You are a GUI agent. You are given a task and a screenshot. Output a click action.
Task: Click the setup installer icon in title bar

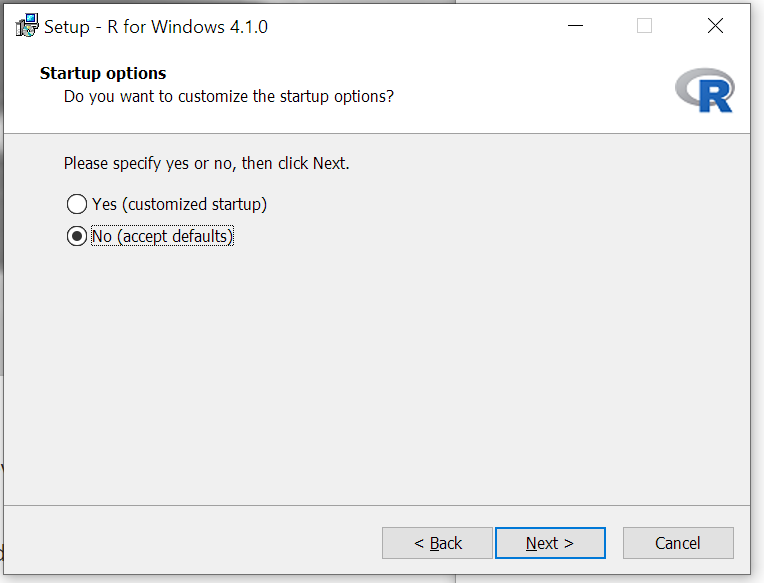27,26
